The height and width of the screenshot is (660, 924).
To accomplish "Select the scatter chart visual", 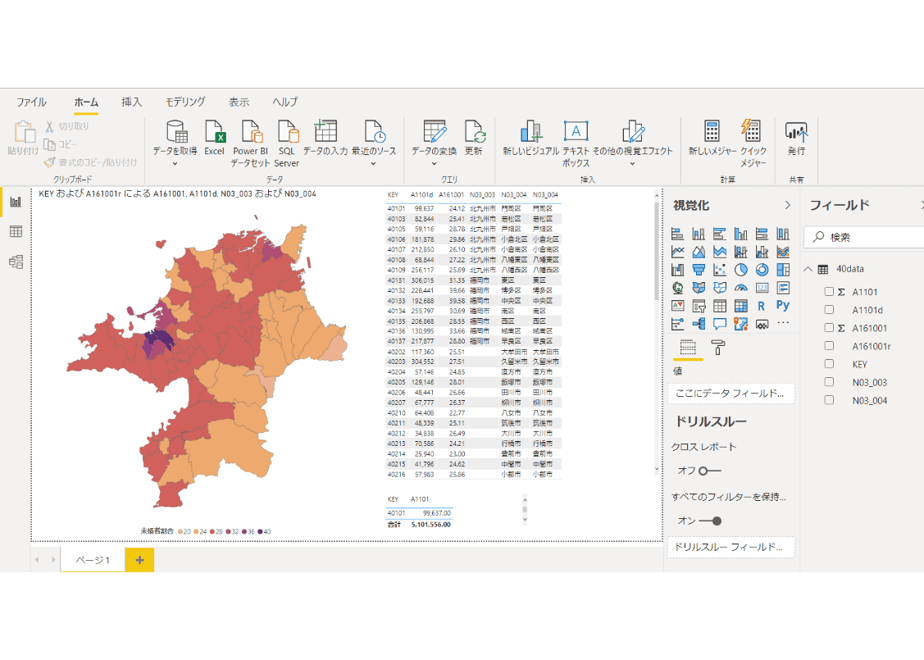I will (x=720, y=270).
